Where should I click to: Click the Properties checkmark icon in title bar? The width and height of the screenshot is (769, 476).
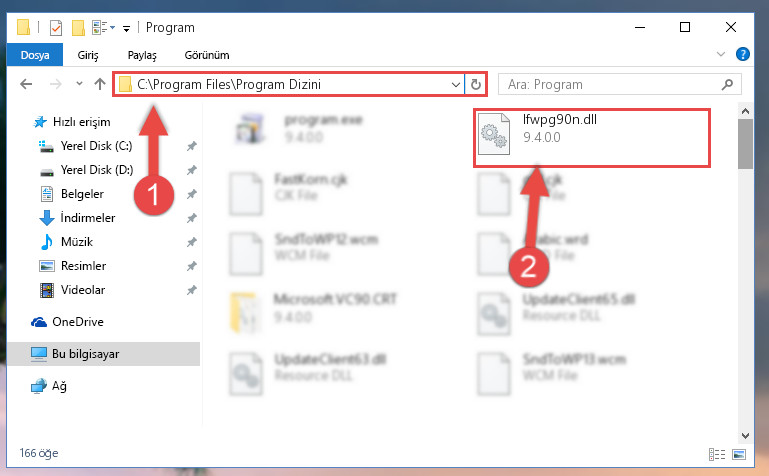click(x=56, y=27)
